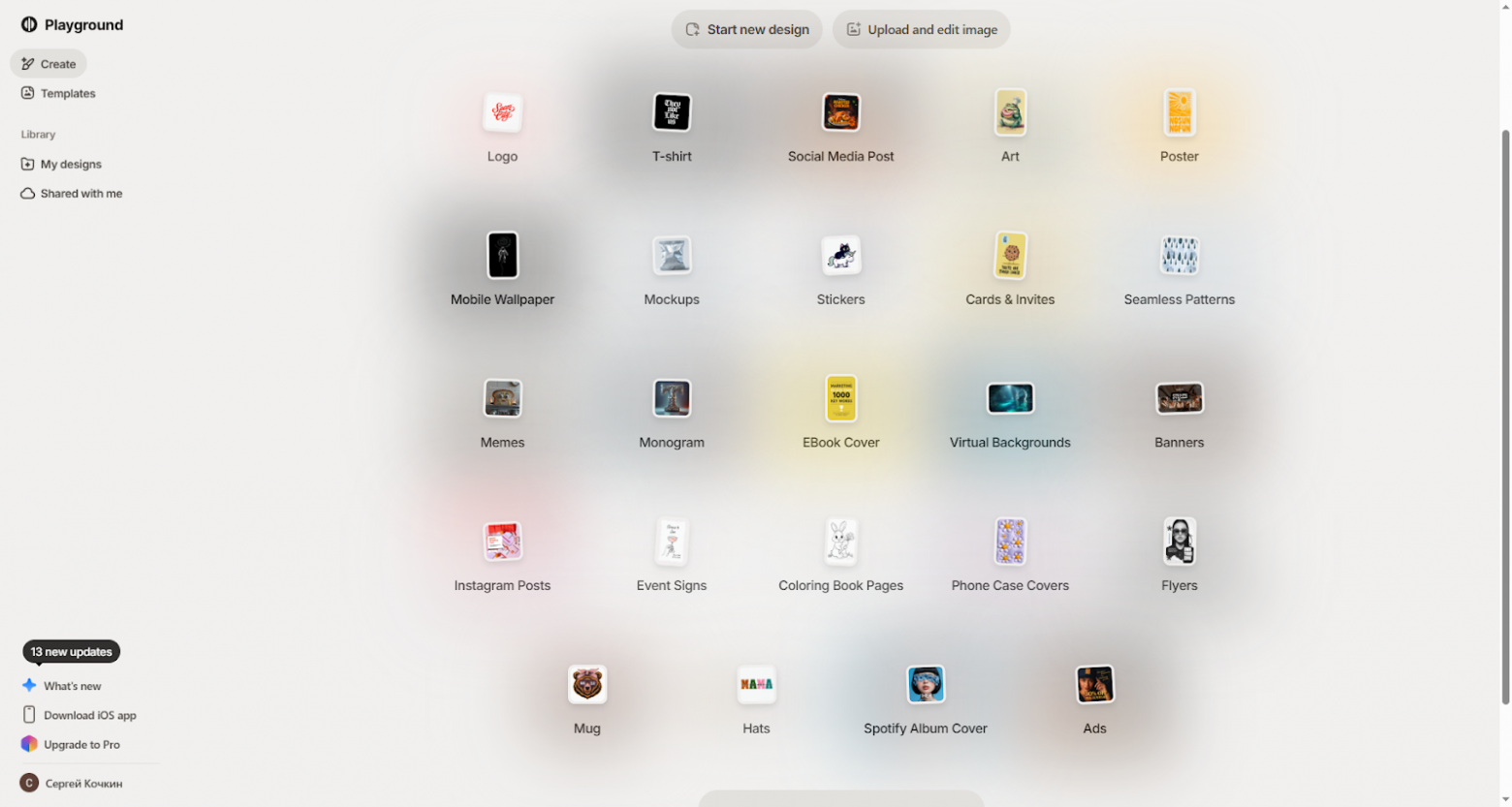The height and width of the screenshot is (807, 1512).
Task: Open the Phone Case Covers icon
Action: (x=1010, y=542)
